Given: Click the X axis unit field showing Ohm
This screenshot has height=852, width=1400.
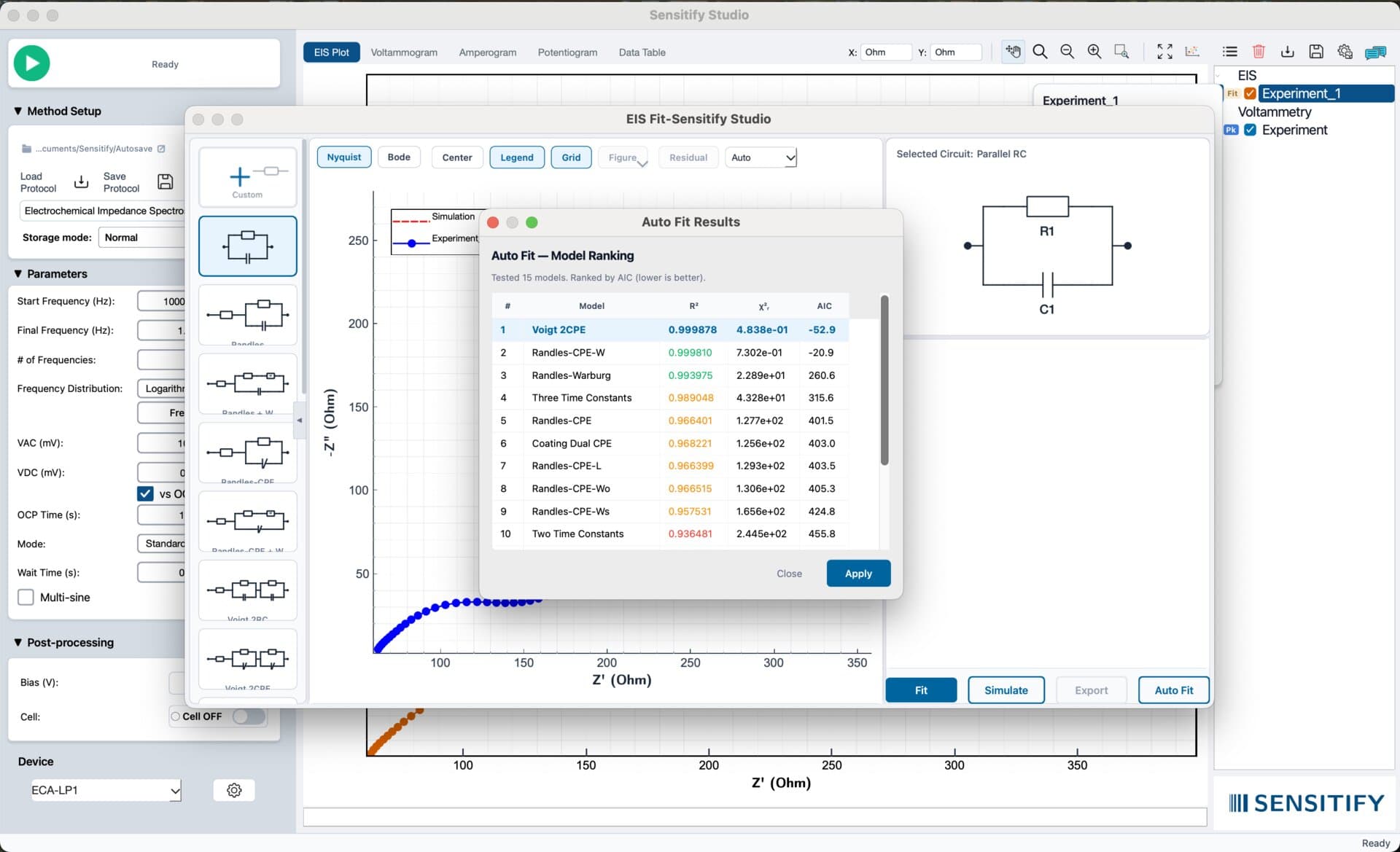Looking at the screenshot, I should point(886,52).
